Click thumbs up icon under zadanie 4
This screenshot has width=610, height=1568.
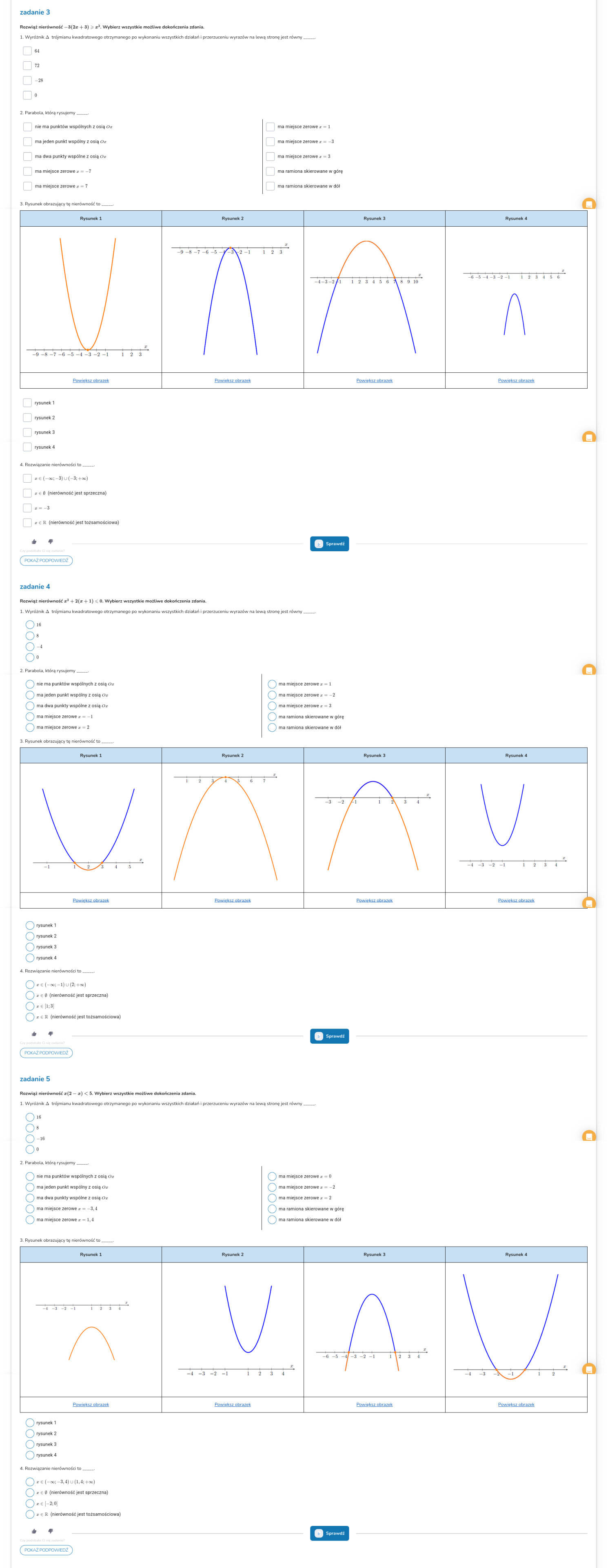(x=34, y=1033)
